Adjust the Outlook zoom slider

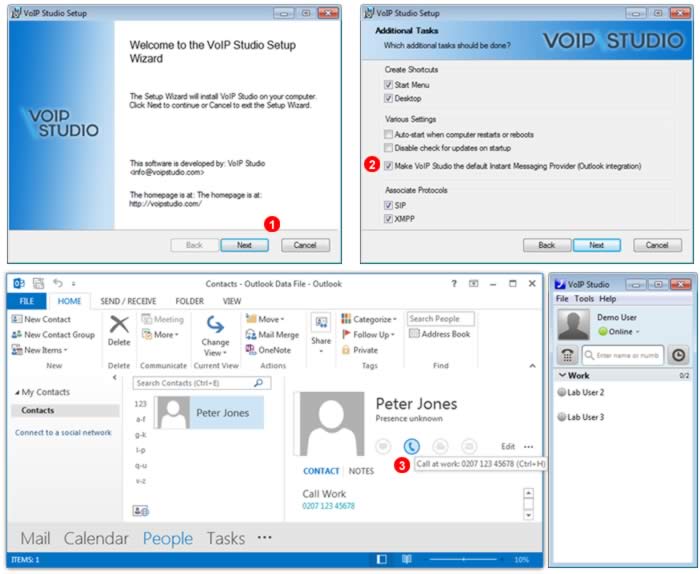(x=463, y=559)
